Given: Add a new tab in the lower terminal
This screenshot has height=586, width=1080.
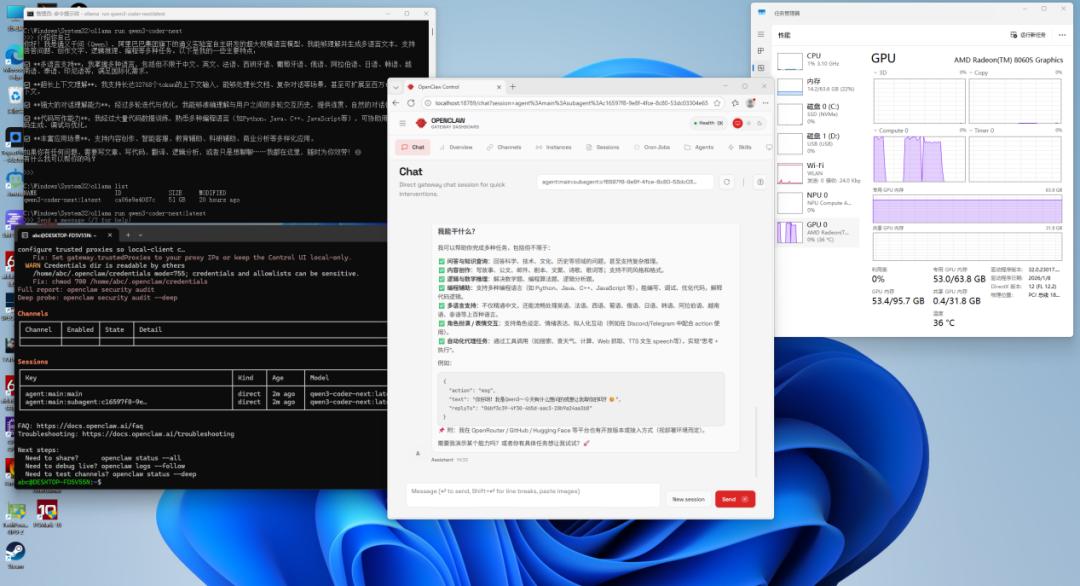Looking at the screenshot, I should click(127, 235).
